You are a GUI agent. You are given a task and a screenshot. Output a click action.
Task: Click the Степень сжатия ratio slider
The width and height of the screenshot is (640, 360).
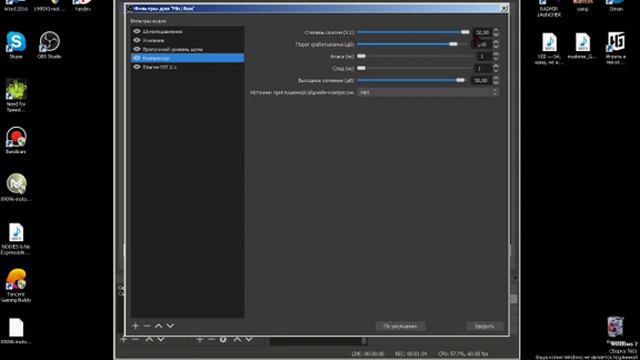tap(413, 32)
